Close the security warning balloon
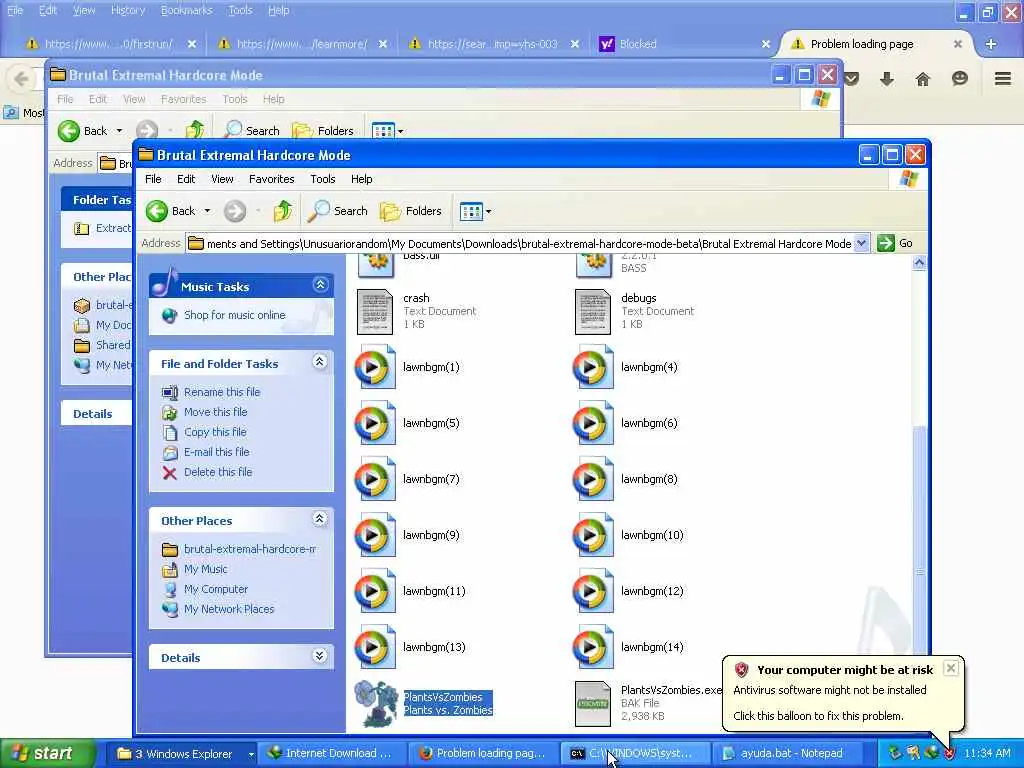The width and height of the screenshot is (1024, 768). [x=951, y=668]
